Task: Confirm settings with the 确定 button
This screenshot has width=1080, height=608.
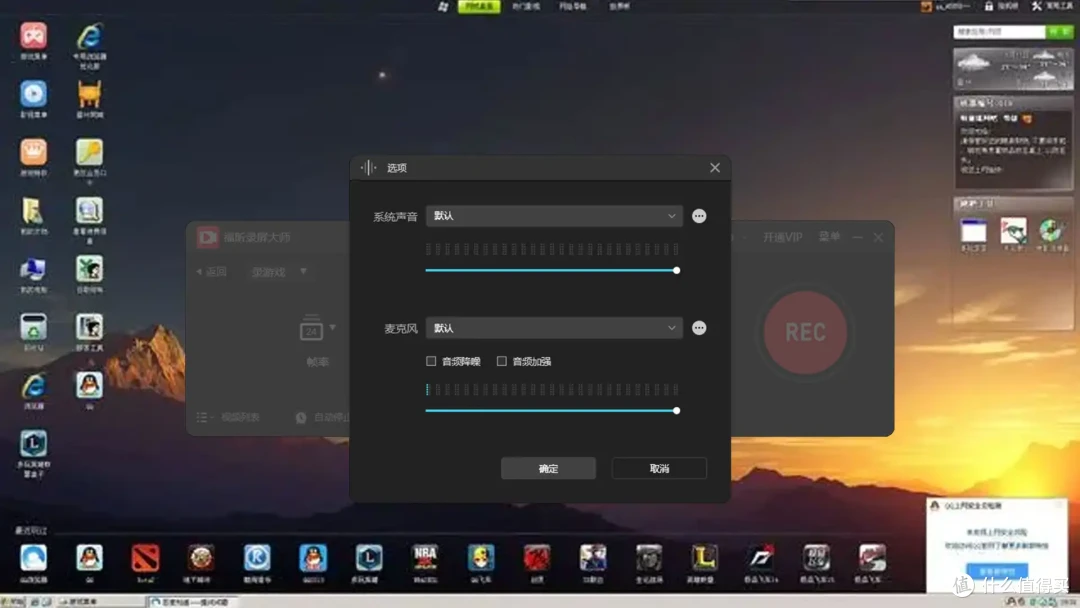Action: 548,469
